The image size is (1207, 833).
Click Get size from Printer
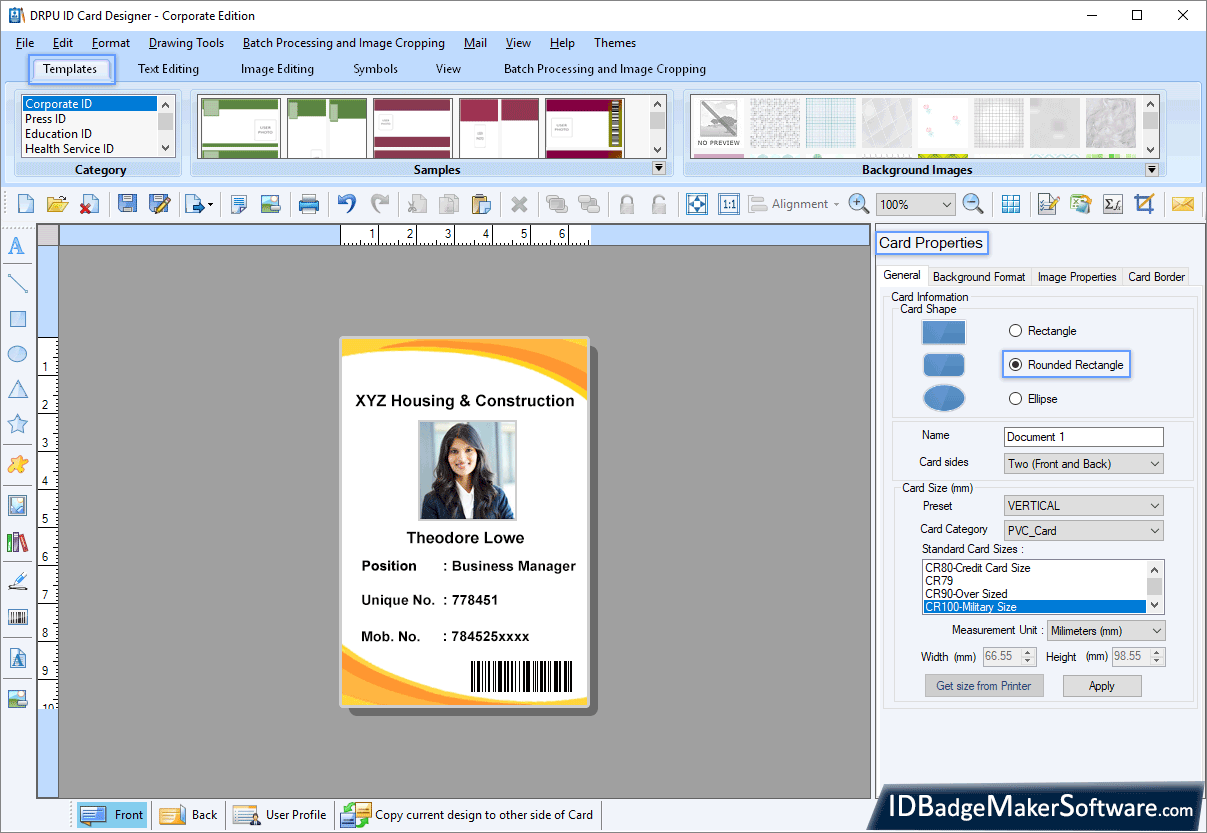[984, 686]
